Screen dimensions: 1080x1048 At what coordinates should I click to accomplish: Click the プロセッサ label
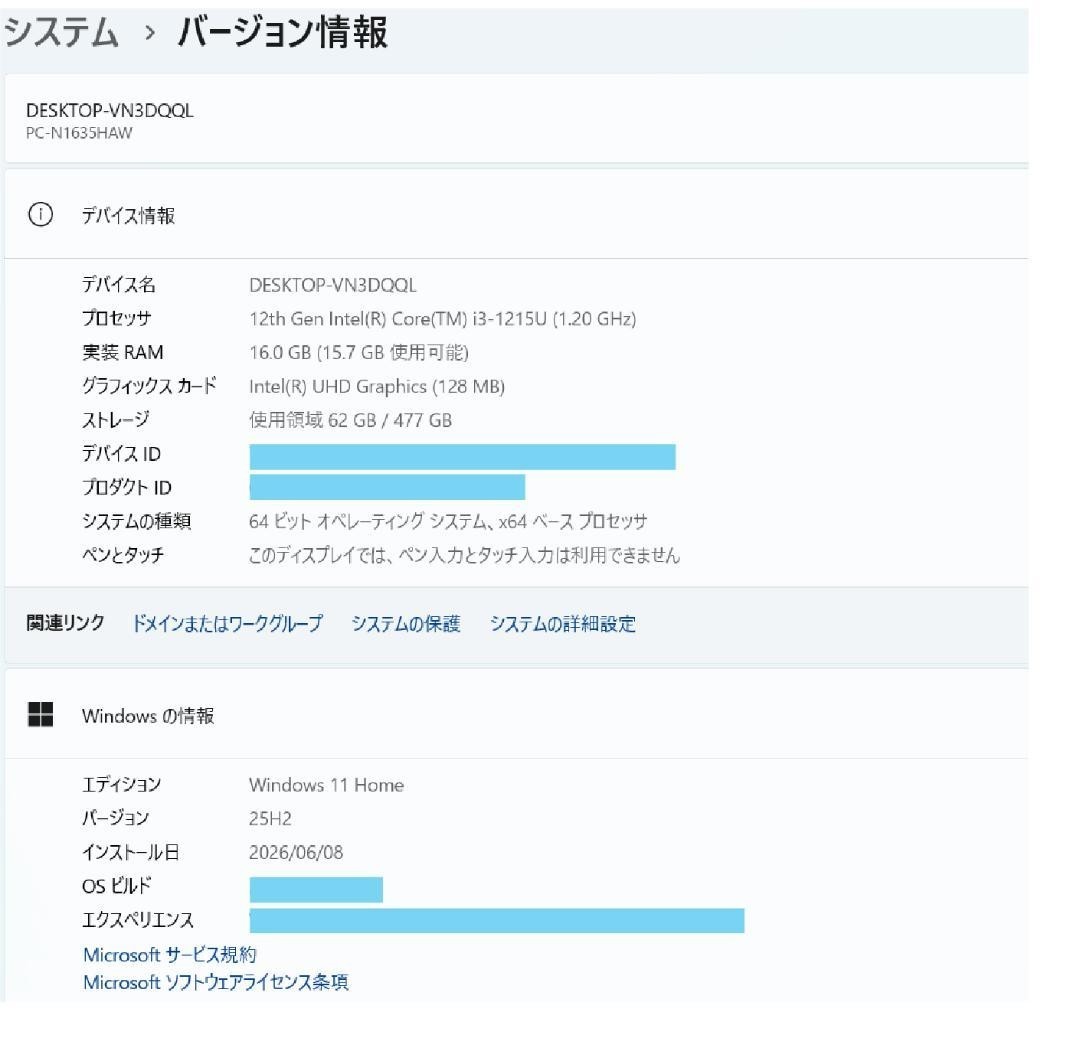(116, 318)
